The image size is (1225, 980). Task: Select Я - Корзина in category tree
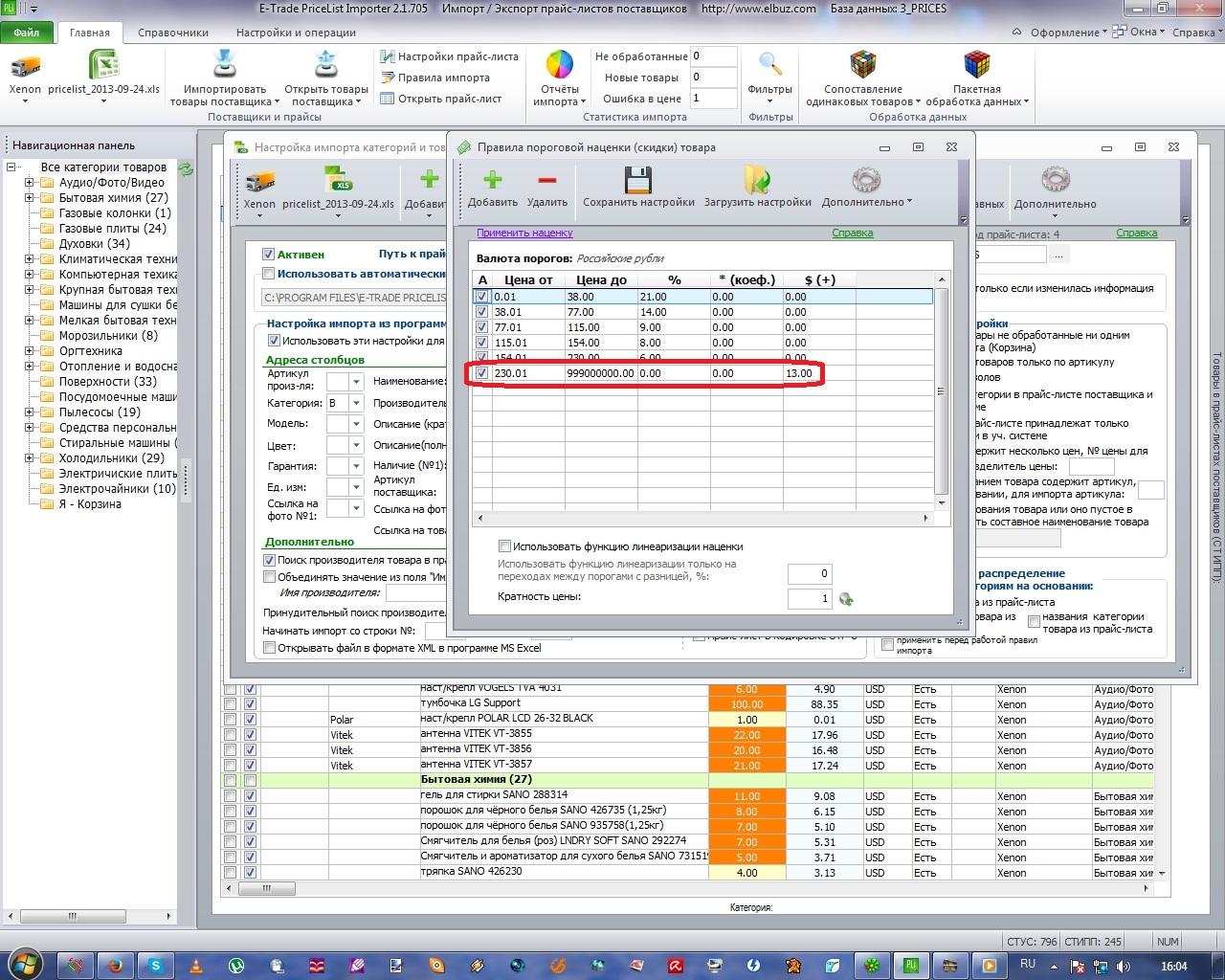[90, 504]
